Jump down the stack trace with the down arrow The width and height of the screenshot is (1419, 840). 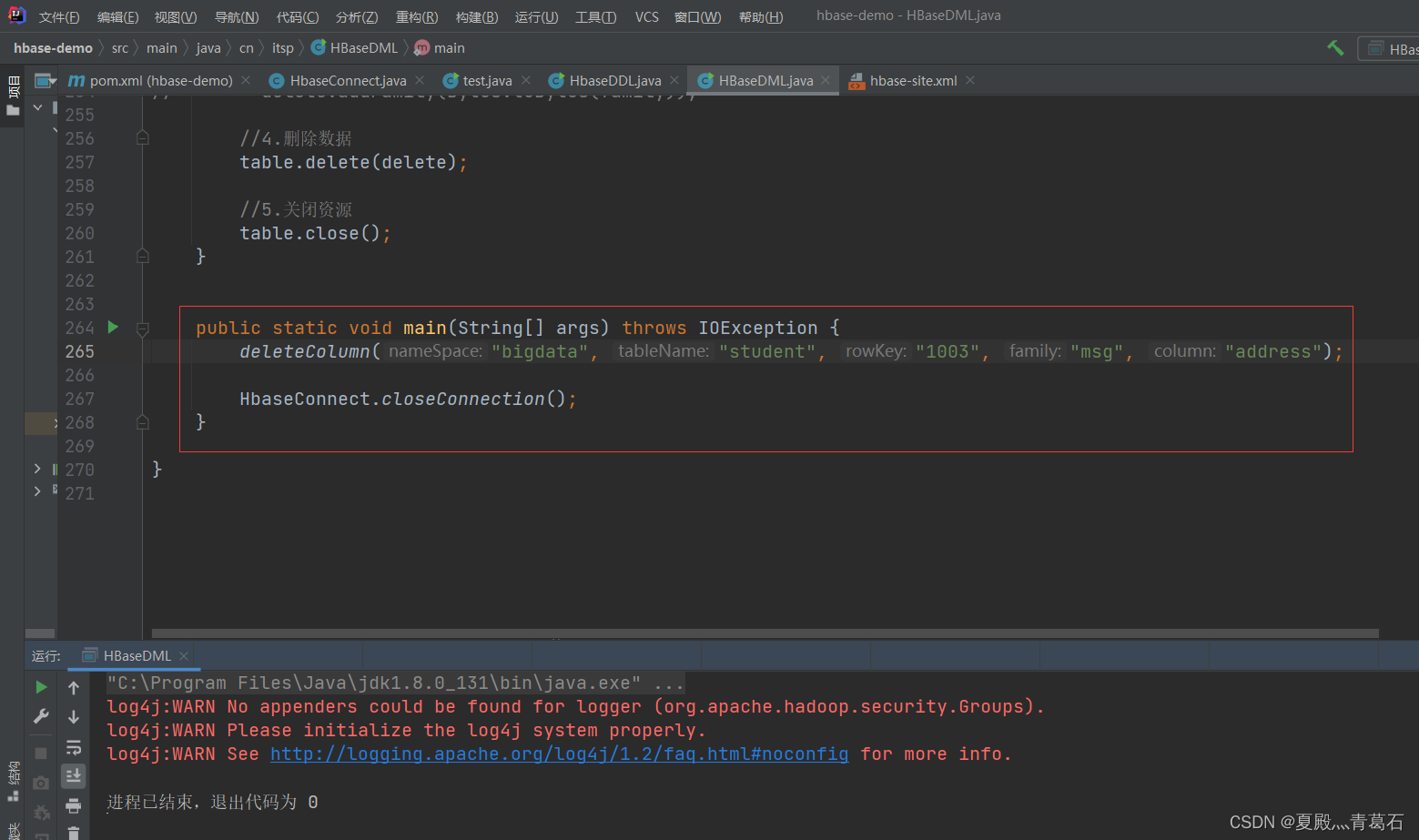pos(74,717)
